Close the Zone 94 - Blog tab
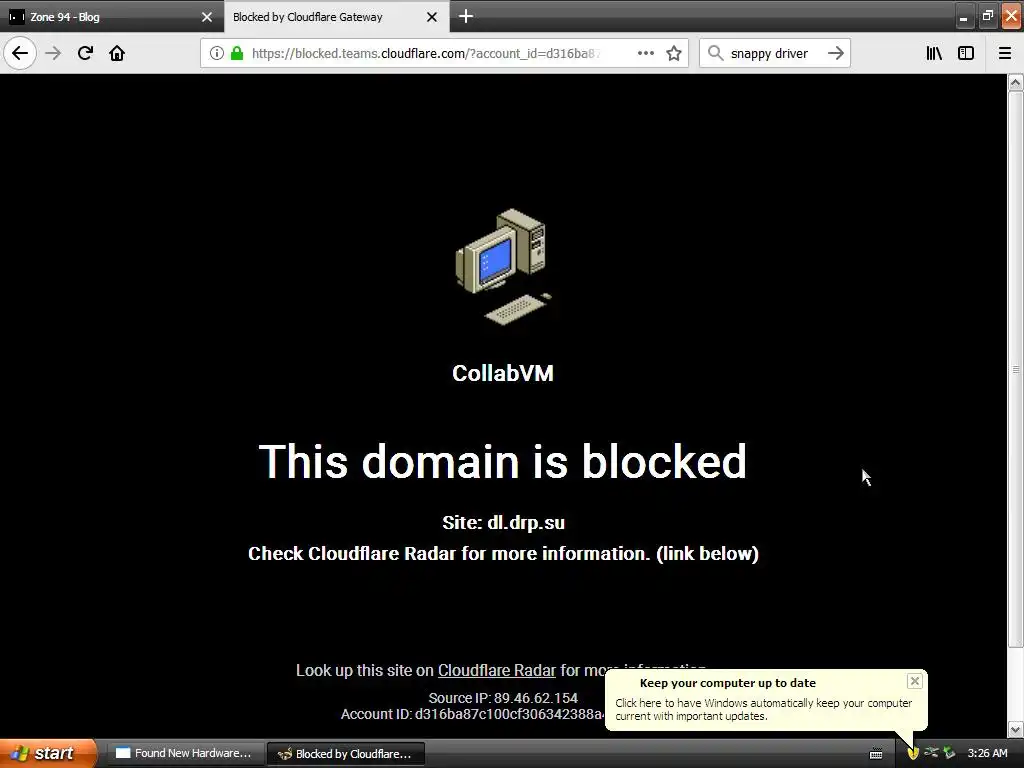Viewport: 1024px width, 768px height. pos(207,17)
